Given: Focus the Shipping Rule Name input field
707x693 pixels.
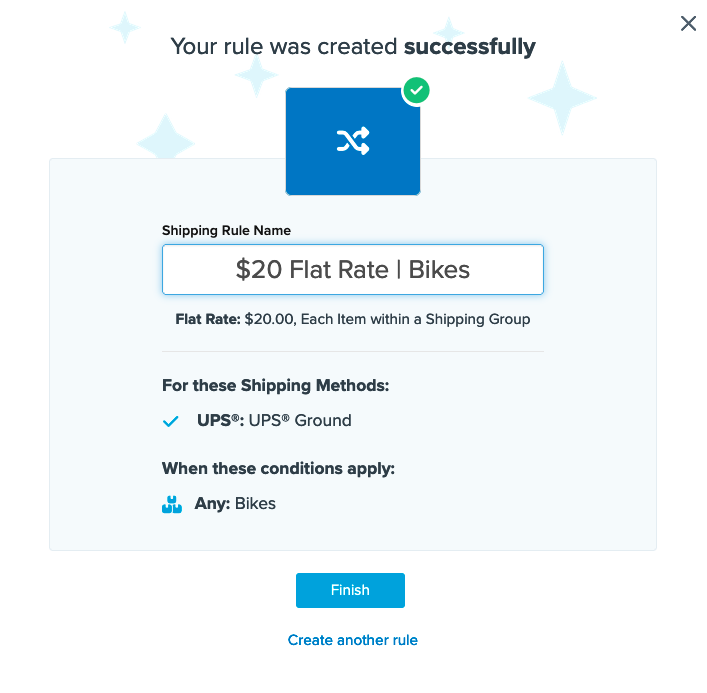Looking at the screenshot, I should [352, 270].
